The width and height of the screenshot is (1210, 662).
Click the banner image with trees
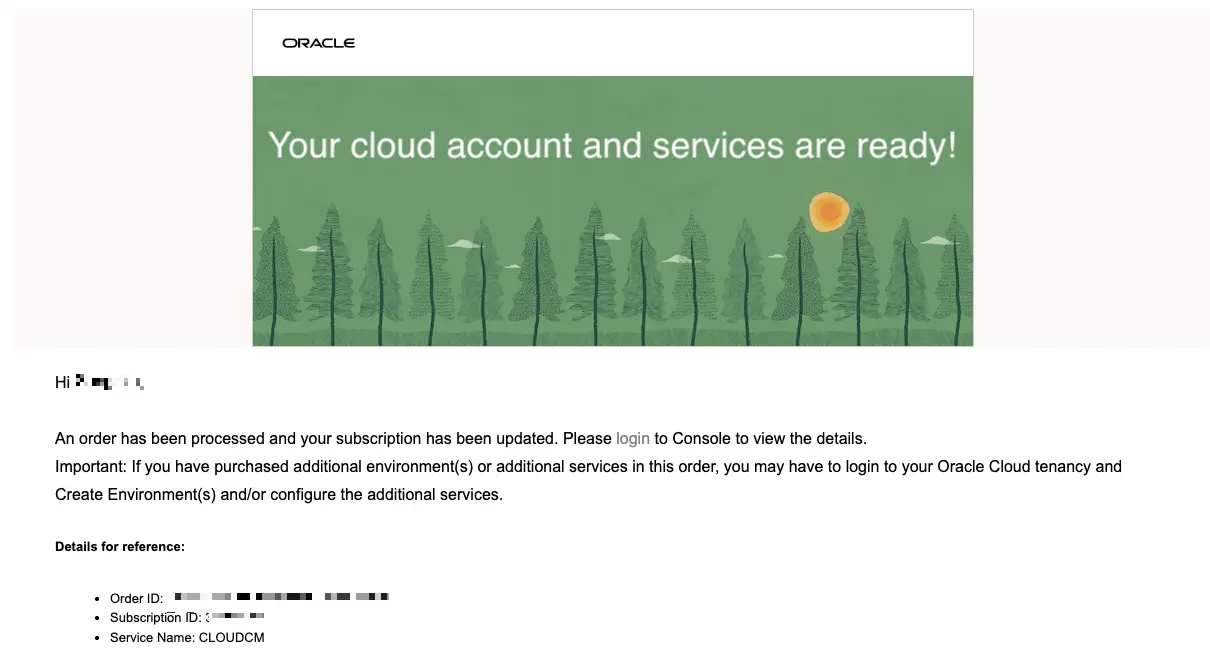(613, 211)
